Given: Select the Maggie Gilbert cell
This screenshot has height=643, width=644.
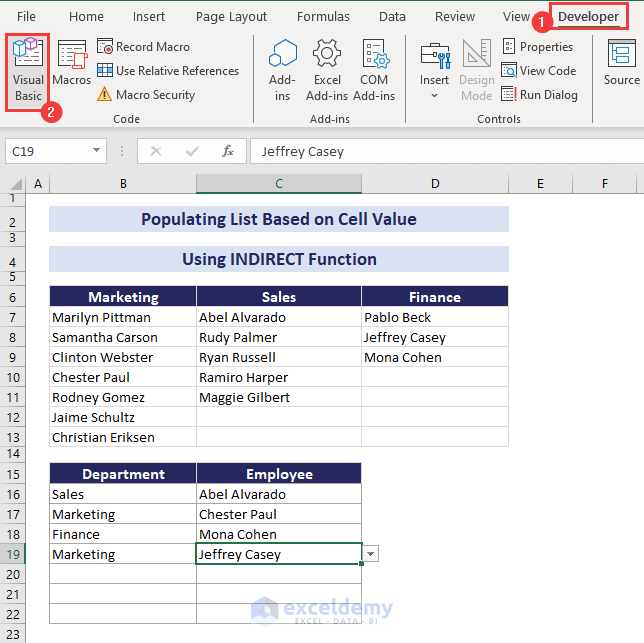Looking at the screenshot, I should 279,397.
